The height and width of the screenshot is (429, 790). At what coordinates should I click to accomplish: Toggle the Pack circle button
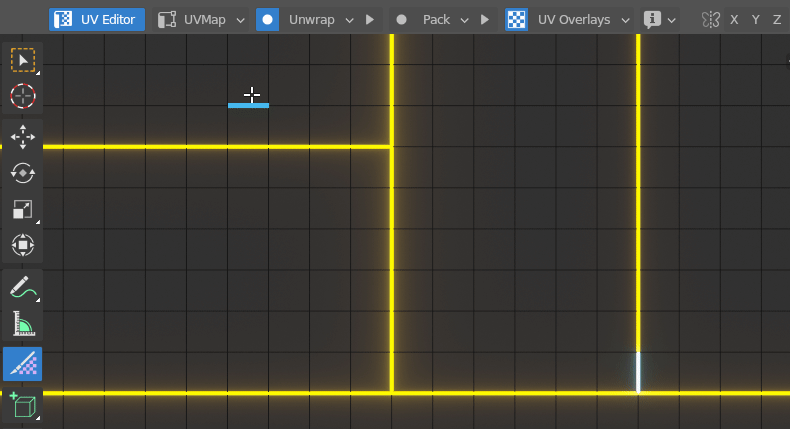(401, 20)
